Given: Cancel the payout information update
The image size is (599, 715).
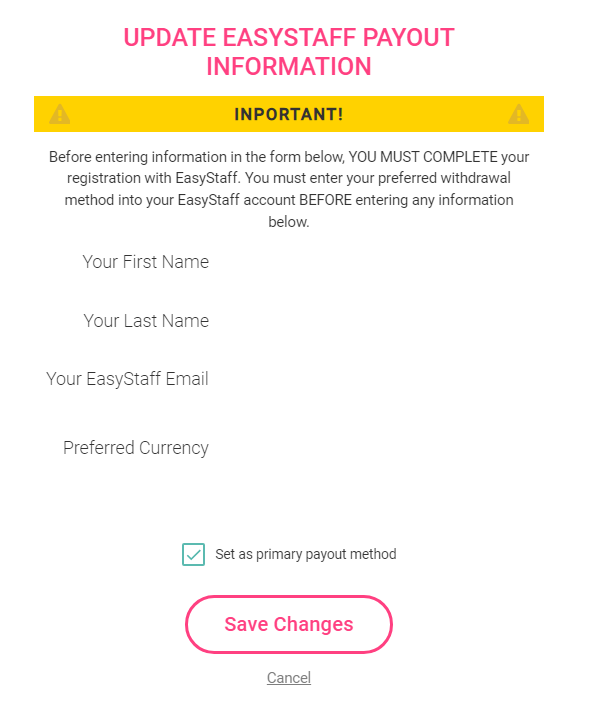Looking at the screenshot, I should pyautogui.click(x=289, y=678).
